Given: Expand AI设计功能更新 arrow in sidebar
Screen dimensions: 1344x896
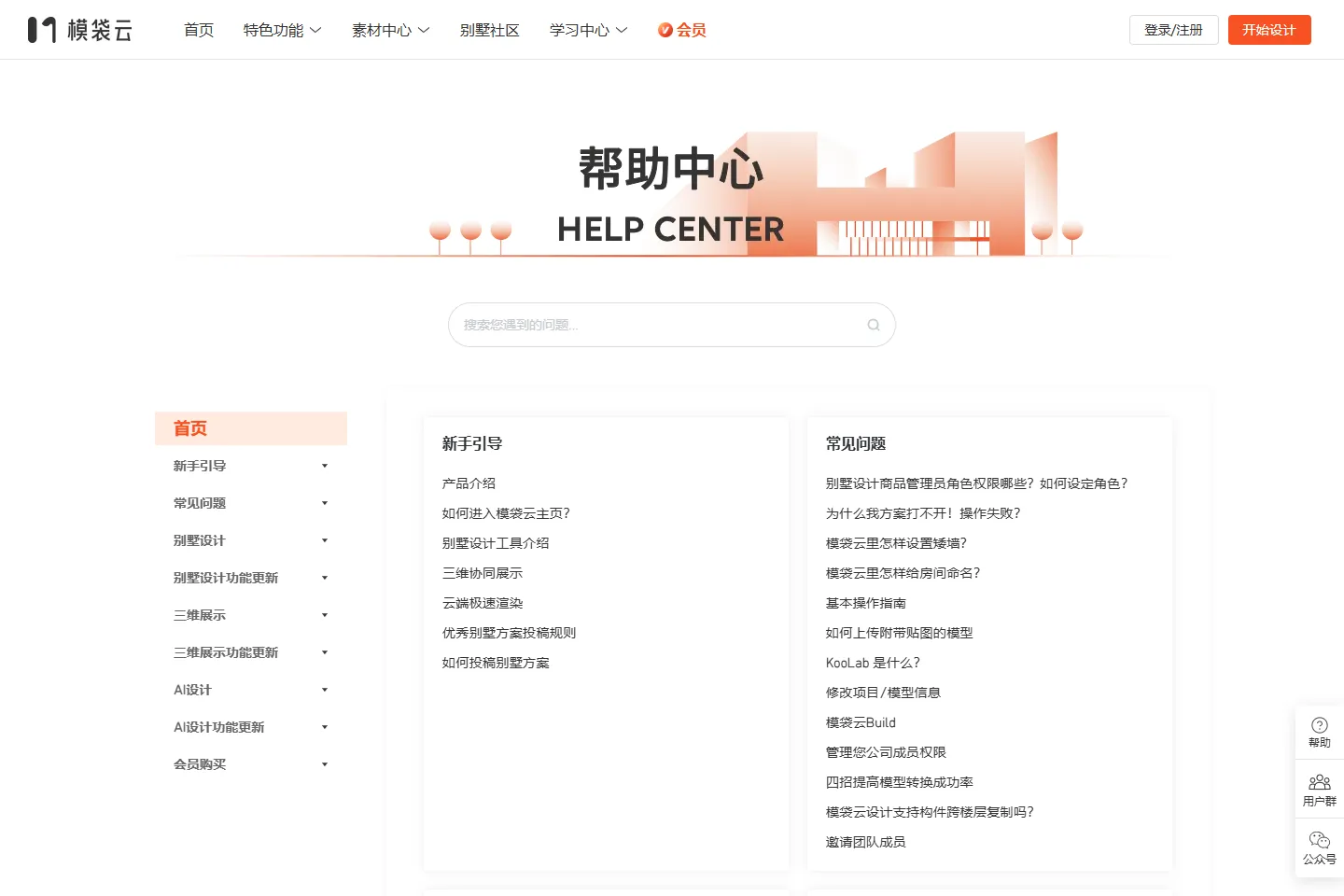Looking at the screenshot, I should click(325, 727).
